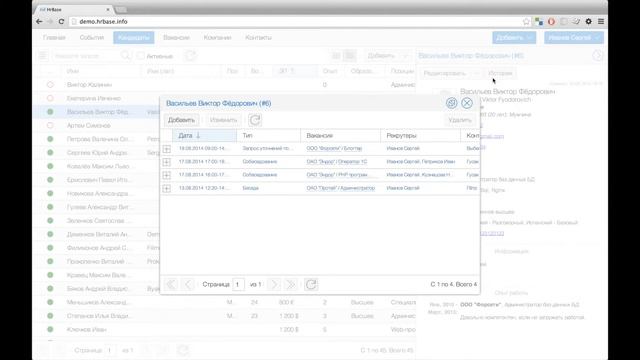Image resolution: width=640 pixels, height=360 pixels.
Task: Select the HrBase browser tab
Action: click(74, 9)
